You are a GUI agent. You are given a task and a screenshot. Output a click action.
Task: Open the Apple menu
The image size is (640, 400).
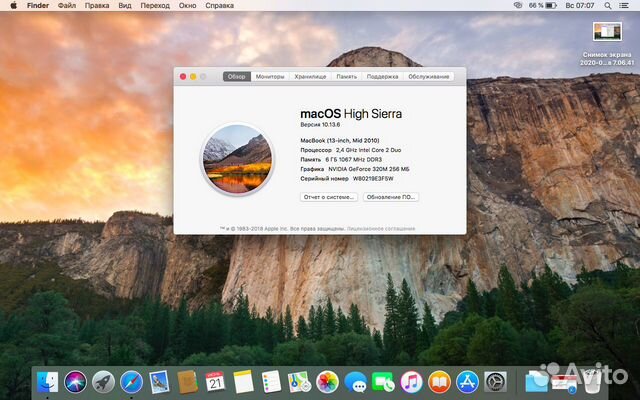13,6
